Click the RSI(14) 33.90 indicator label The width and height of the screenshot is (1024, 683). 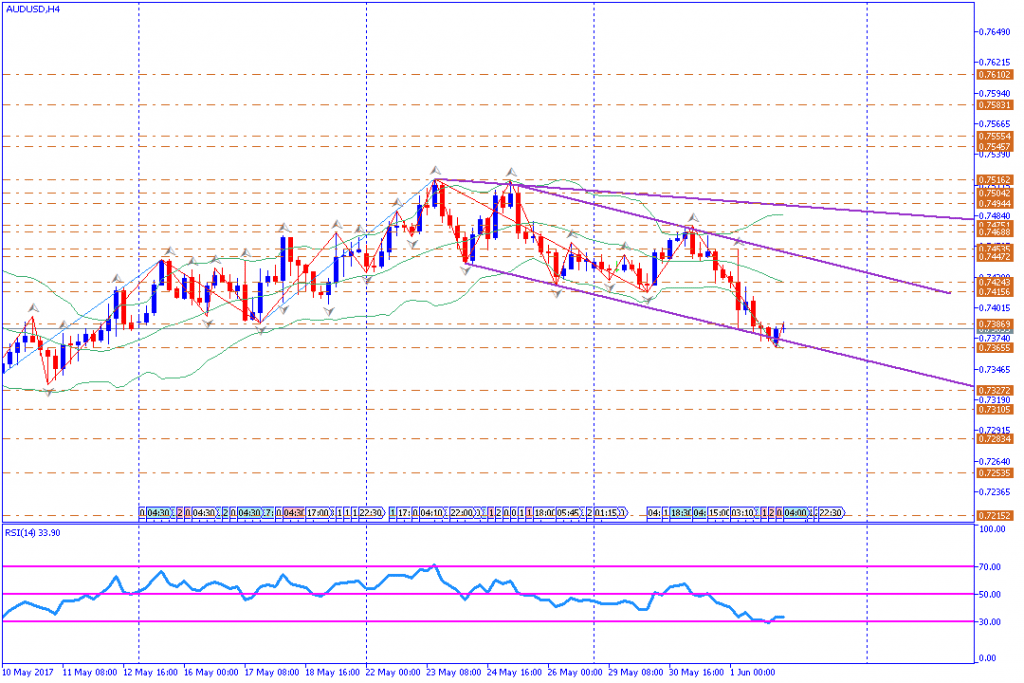[x=33, y=533]
